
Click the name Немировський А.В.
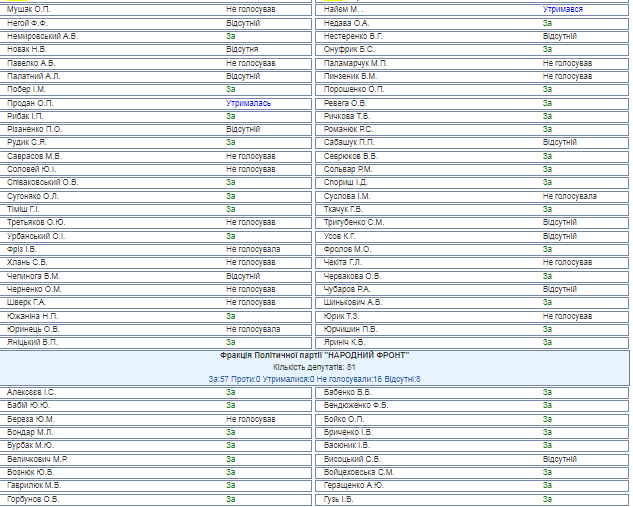pos(41,35)
